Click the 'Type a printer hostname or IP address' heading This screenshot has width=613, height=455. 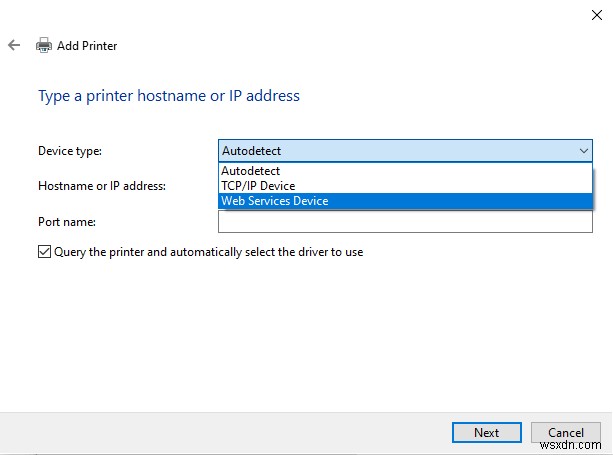pos(169,96)
